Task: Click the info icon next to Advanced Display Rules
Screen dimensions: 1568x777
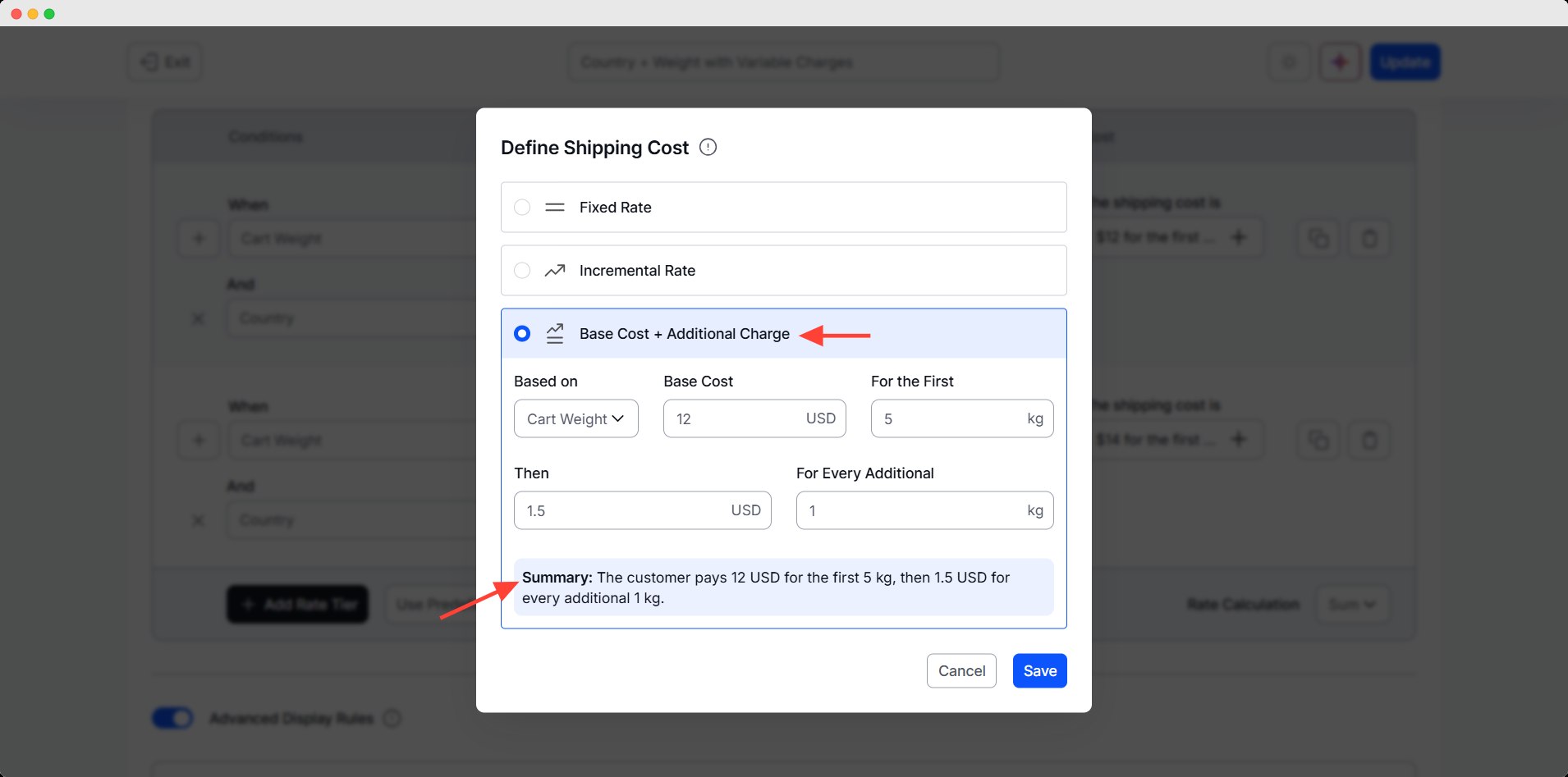Action: pyautogui.click(x=392, y=718)
